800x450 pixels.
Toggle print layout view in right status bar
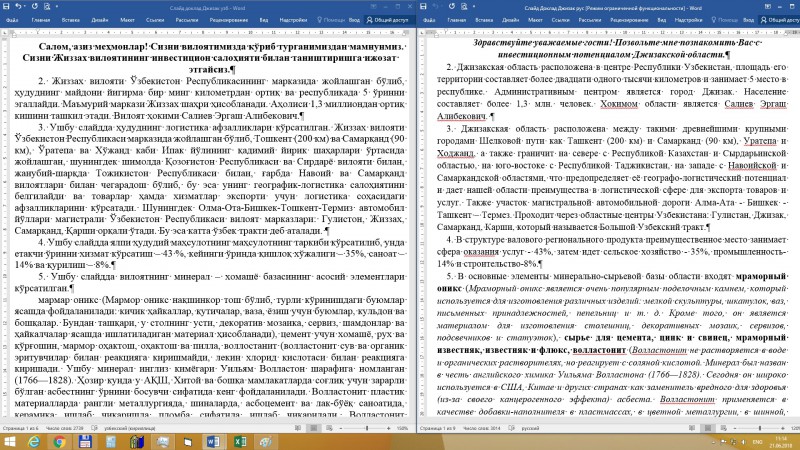[708, 428]
